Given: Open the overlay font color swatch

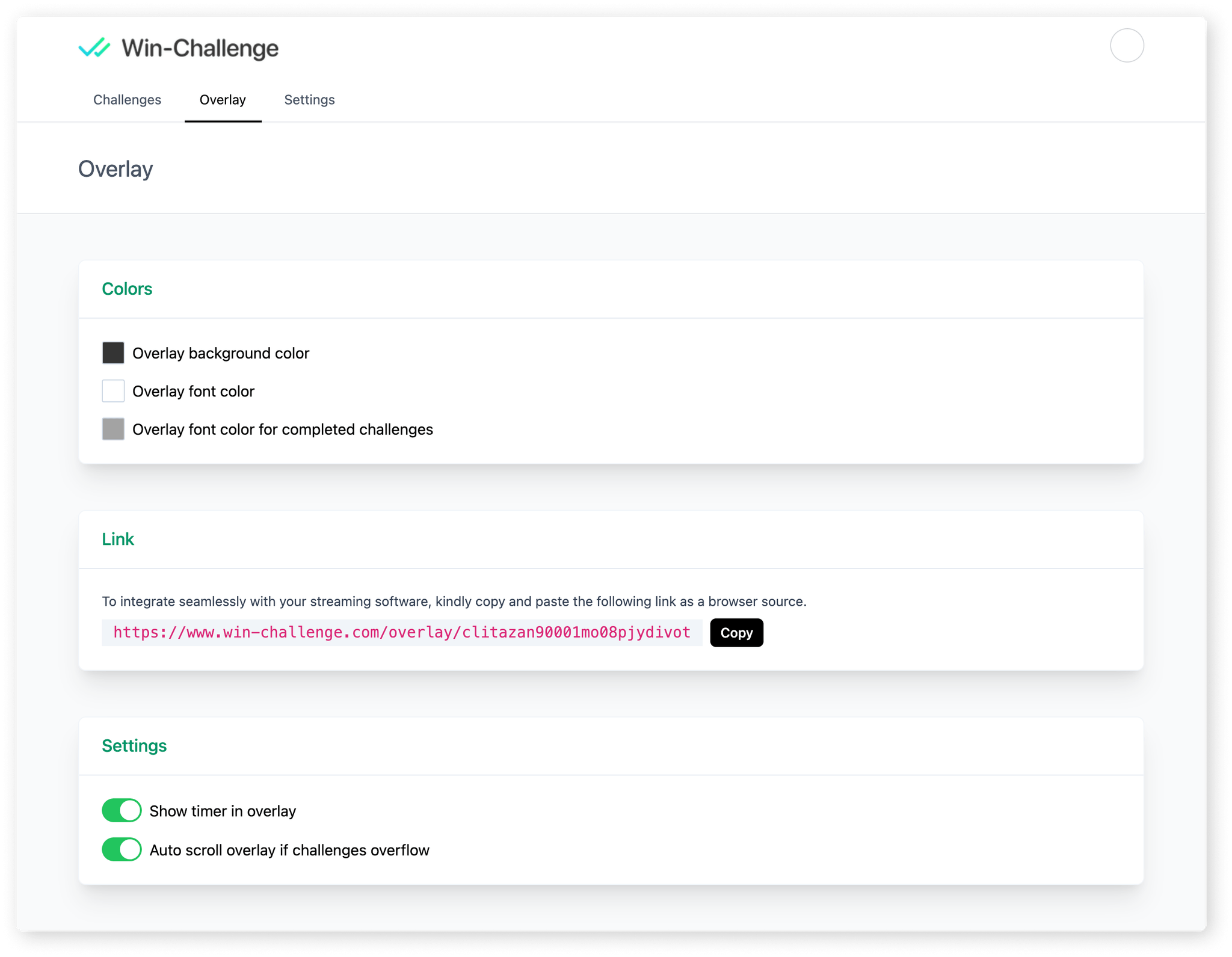Looking at the screenshot, I should [x=113, y=391].
